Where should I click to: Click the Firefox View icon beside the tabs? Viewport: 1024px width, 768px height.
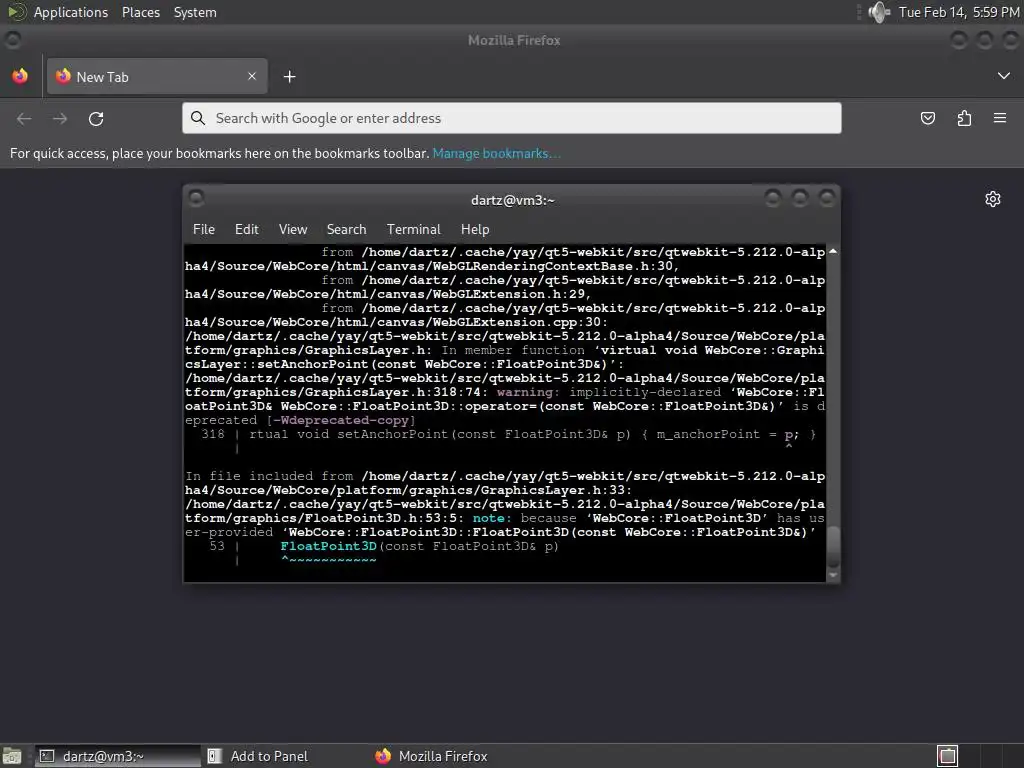tap(20, 76)
